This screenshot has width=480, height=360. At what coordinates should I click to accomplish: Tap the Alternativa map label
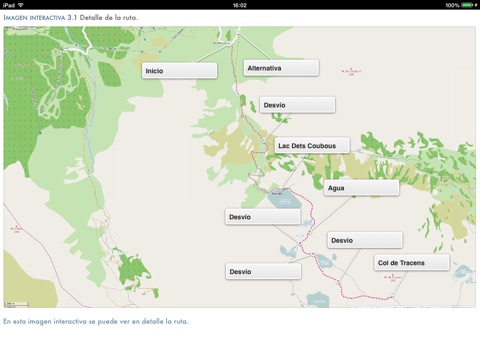281,68
